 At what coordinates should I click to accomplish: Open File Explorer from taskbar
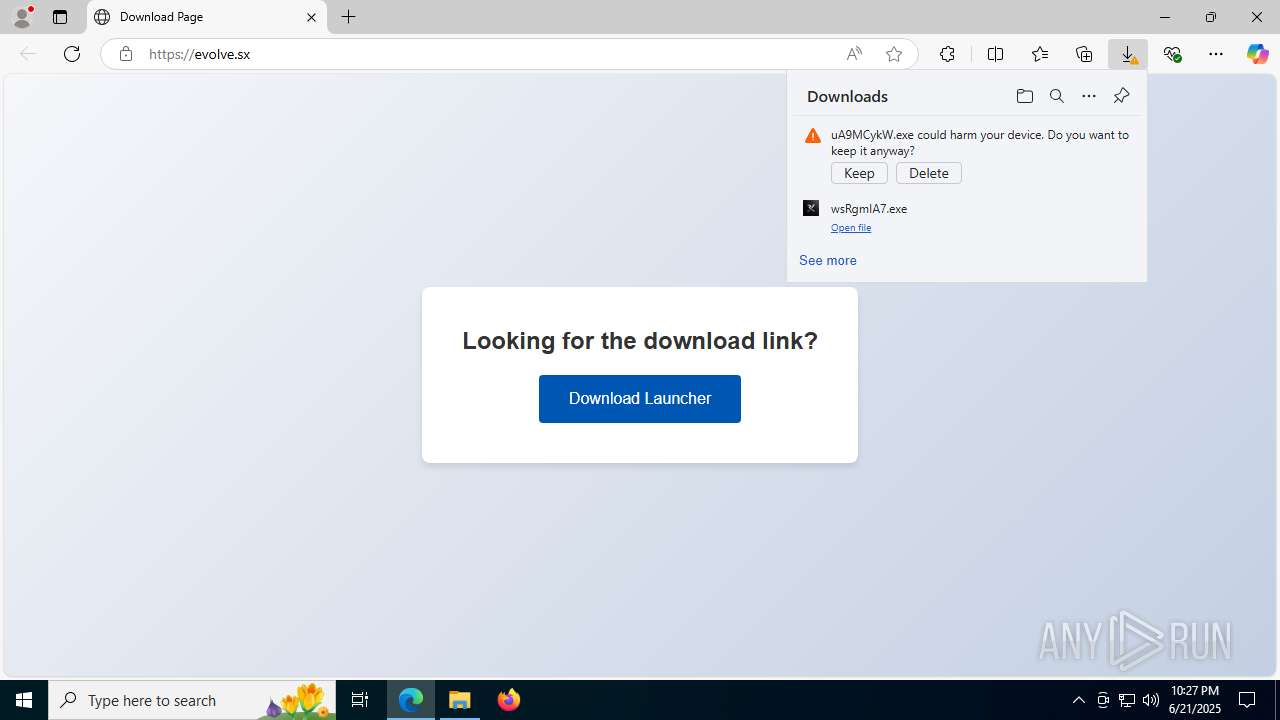460,700
